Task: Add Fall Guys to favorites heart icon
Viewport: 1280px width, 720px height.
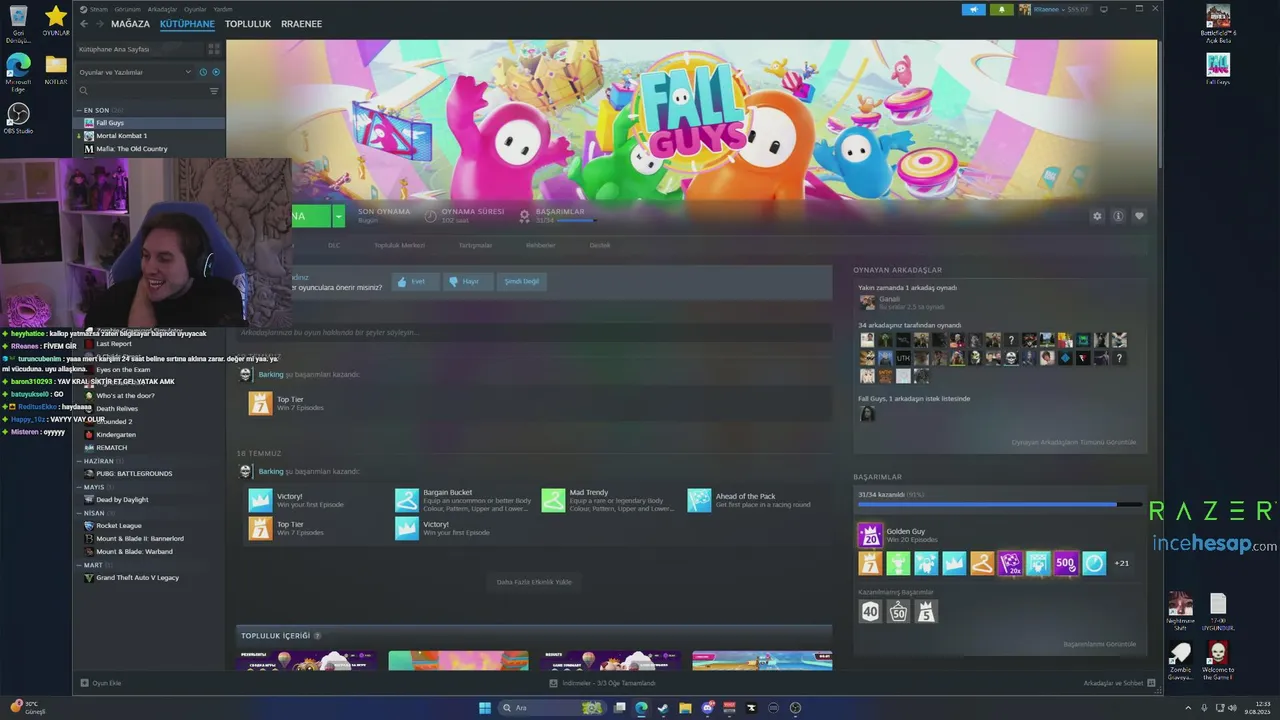Action: tap(1139, 216)
